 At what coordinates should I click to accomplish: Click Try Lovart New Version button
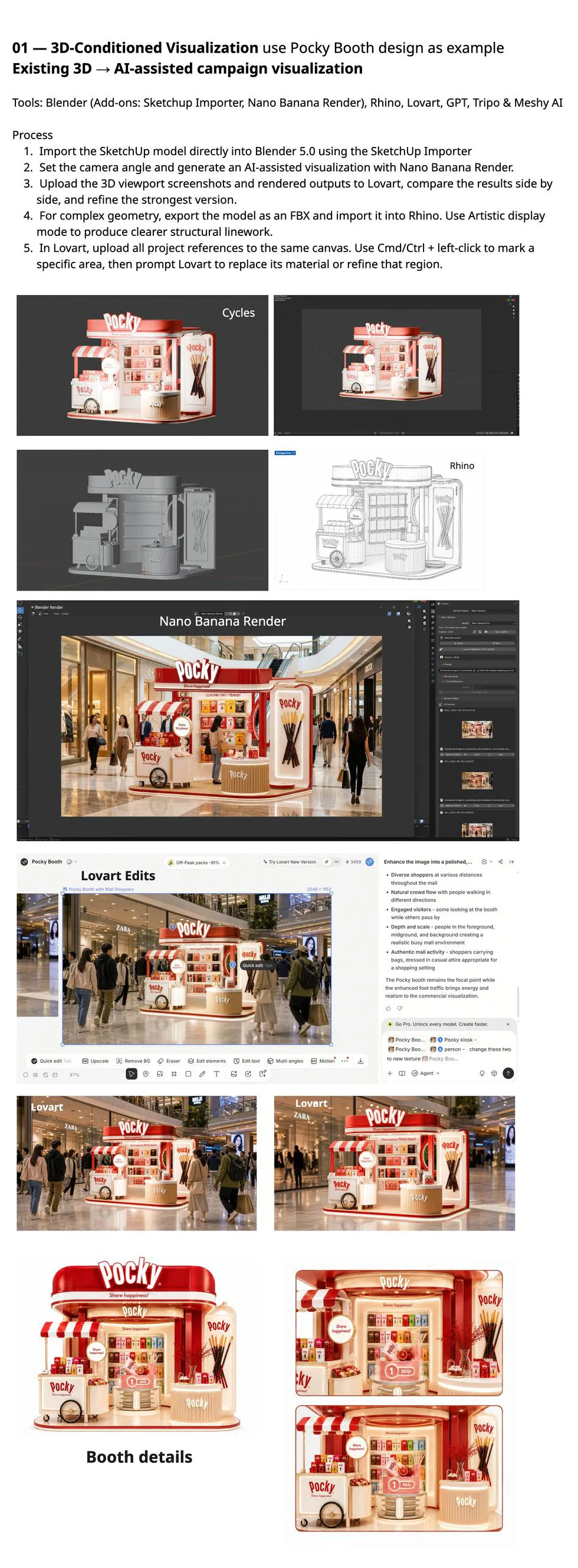(290, 862)
